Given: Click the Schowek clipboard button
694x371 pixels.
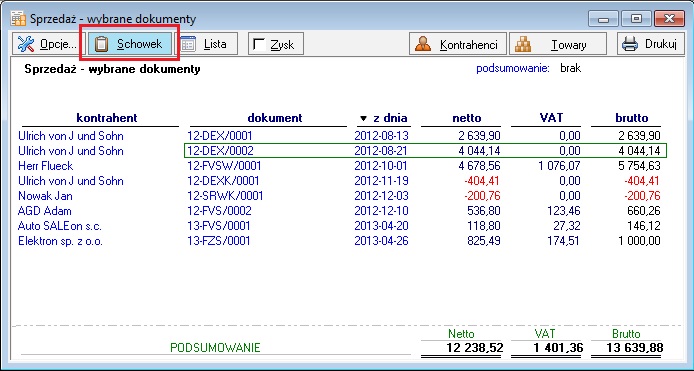Looking at the screenshot, I should 130,44.
